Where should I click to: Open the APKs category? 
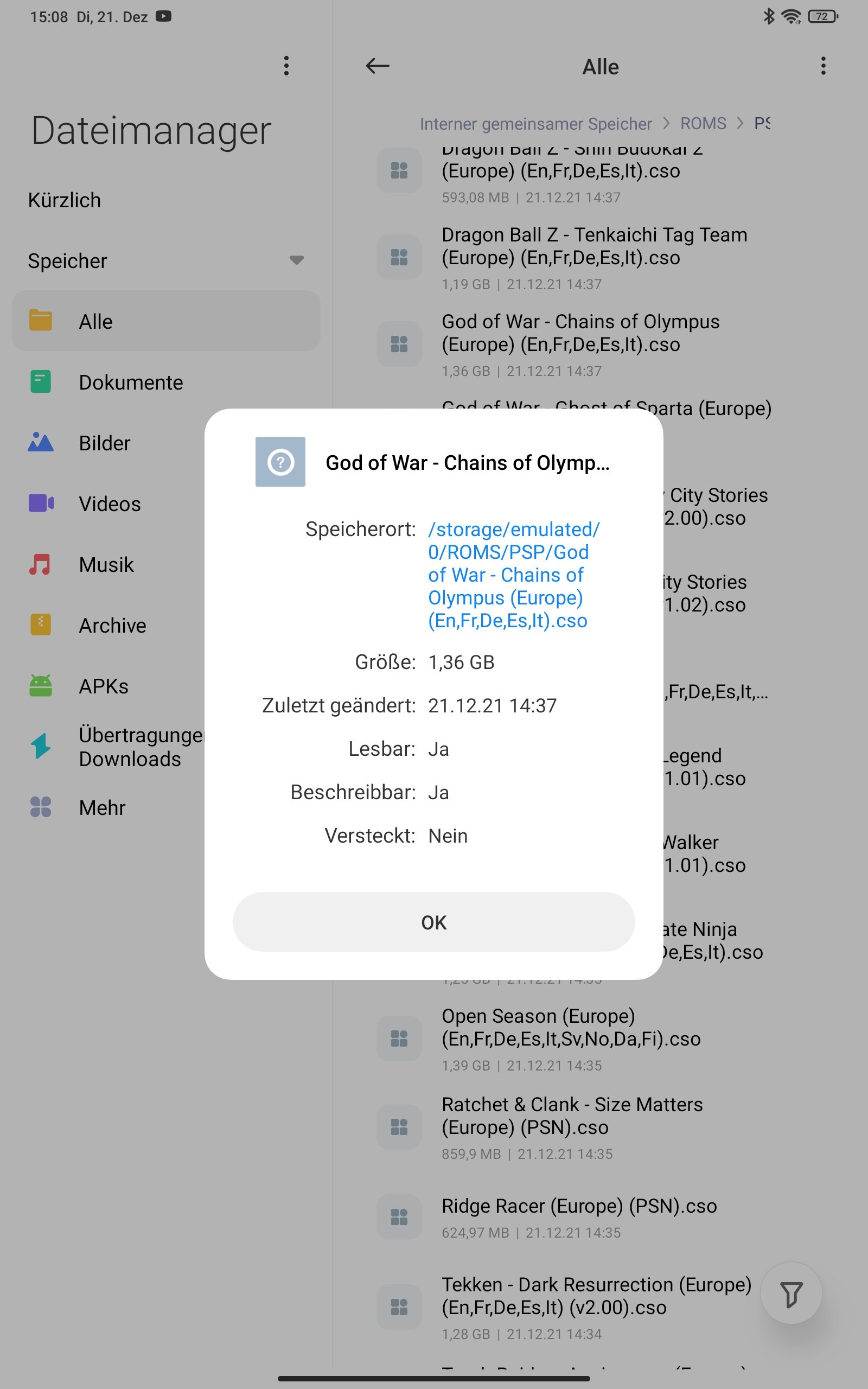click(x=115, y=686)
